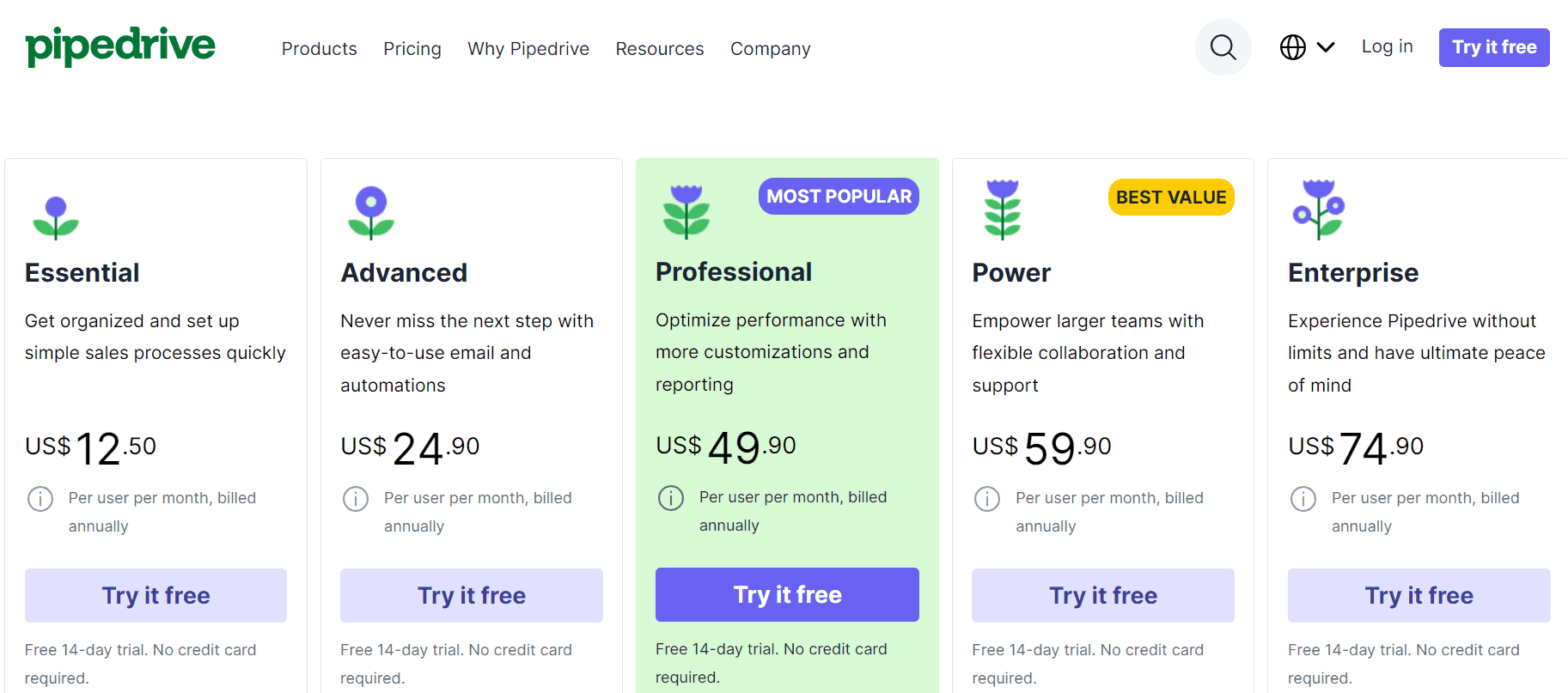Click Try it free on the Professional plan

[x=787, y=594]
